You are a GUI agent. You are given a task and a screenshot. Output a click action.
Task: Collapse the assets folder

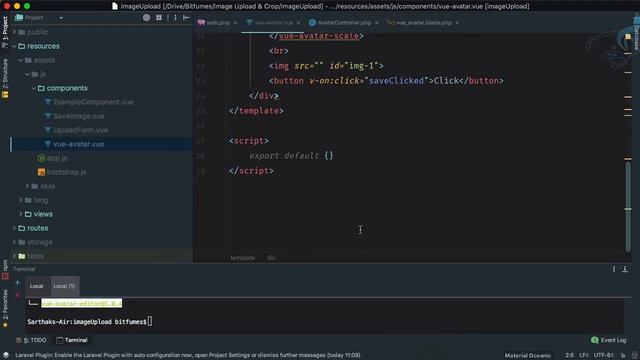point(21,60)
